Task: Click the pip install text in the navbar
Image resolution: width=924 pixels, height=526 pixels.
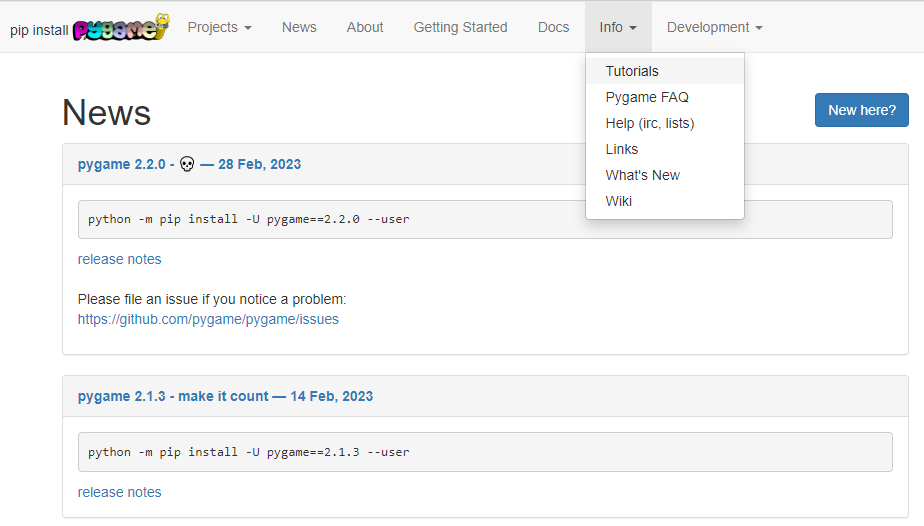Action: click(39, 30)
